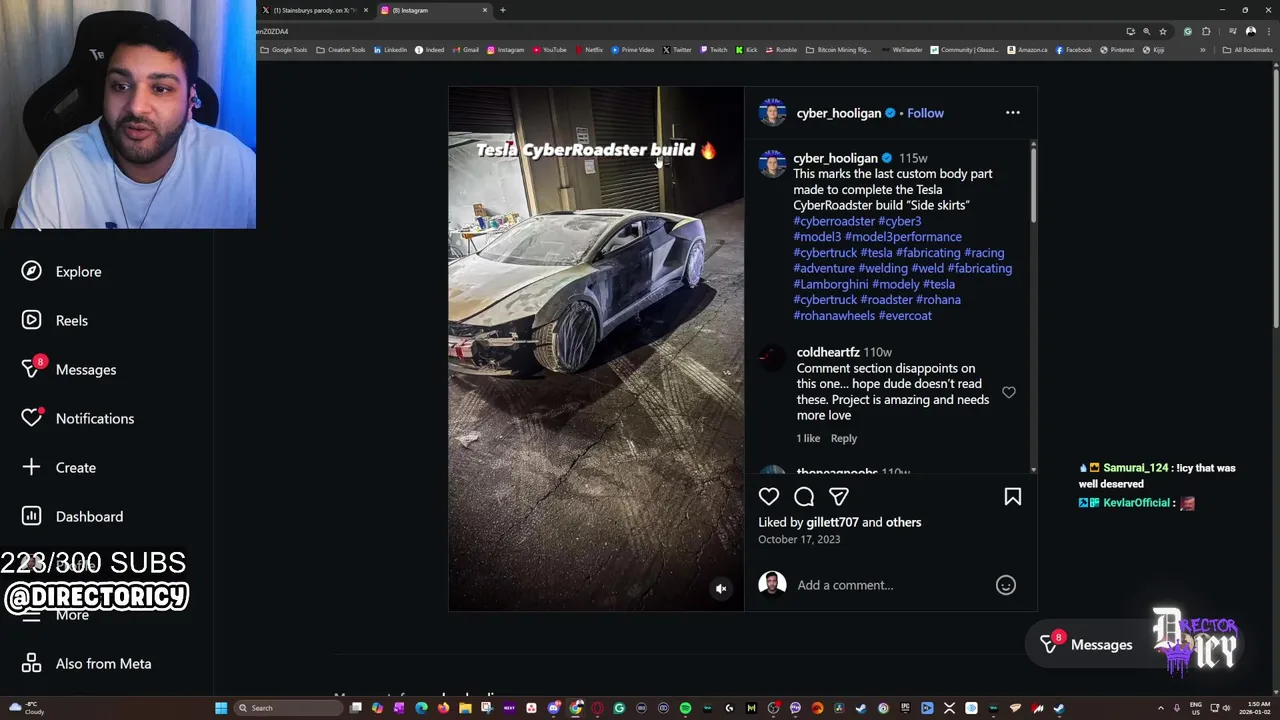The width and height of the screenshot is (1280, 720).
Task: Click the comment bubble icon
Action: [804, 496]
